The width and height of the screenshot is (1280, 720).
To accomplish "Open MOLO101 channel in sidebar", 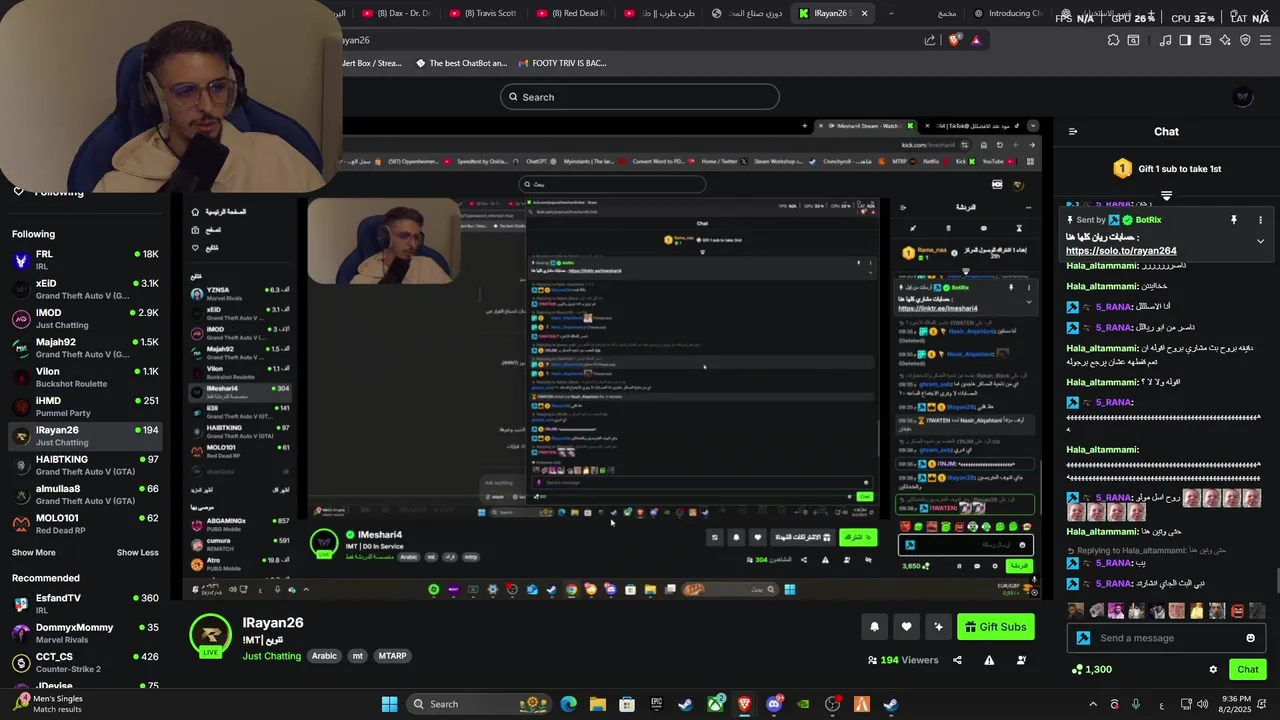I will coord(85,524).
